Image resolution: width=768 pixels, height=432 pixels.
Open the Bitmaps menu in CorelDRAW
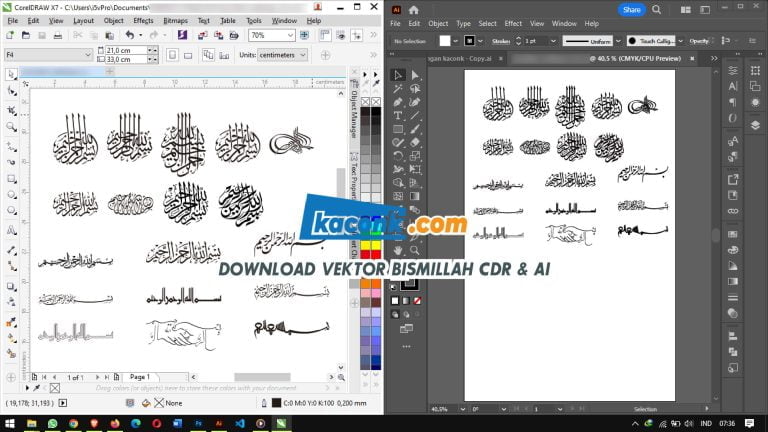tap(175, 21)
